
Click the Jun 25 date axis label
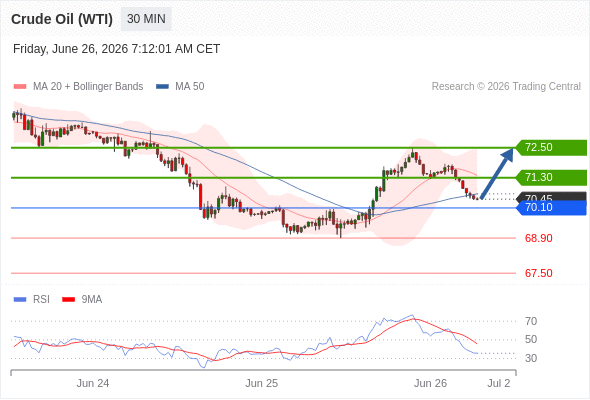(x=262, y=383)
